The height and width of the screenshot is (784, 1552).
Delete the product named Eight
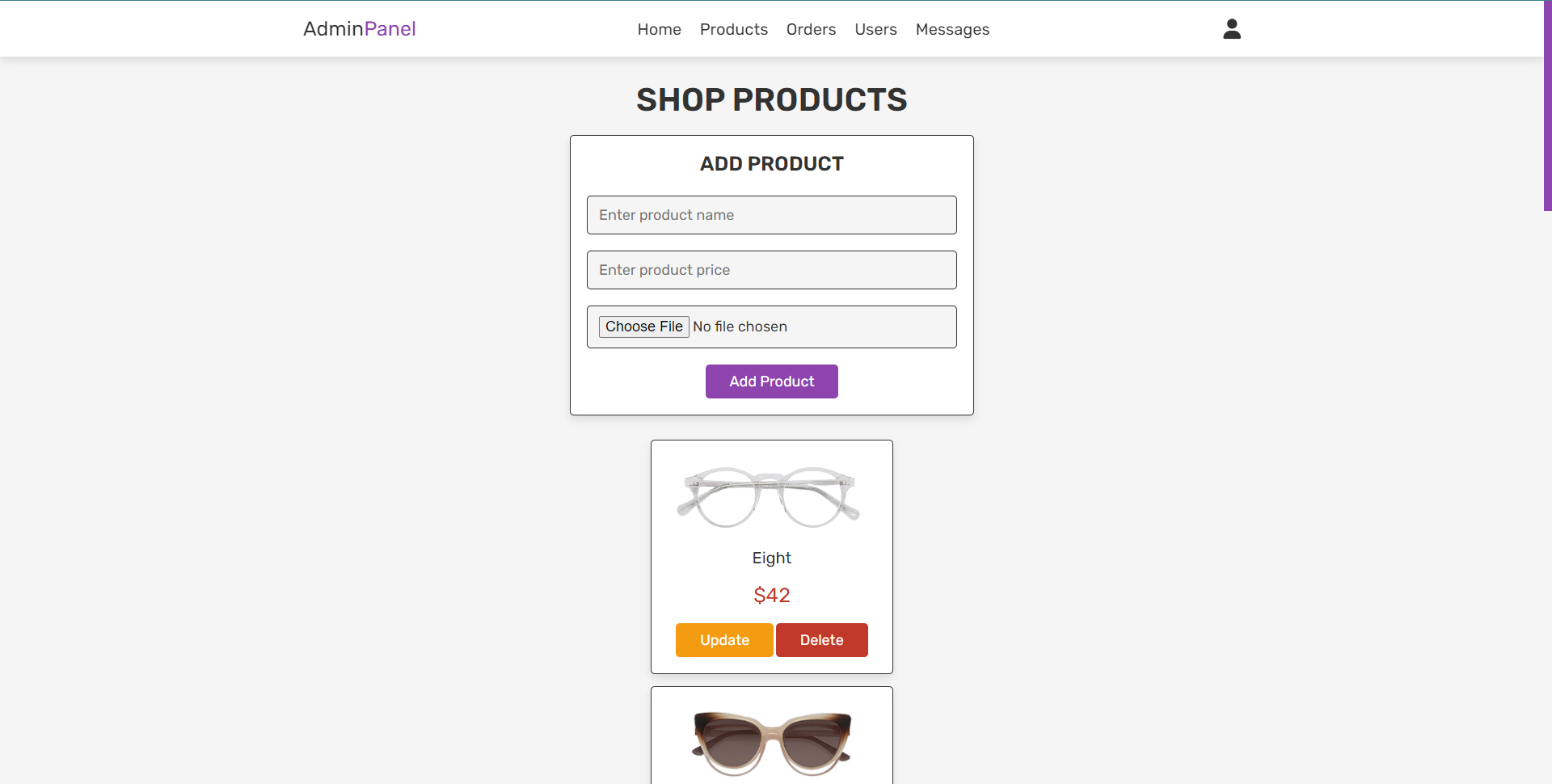pos(821,639)
